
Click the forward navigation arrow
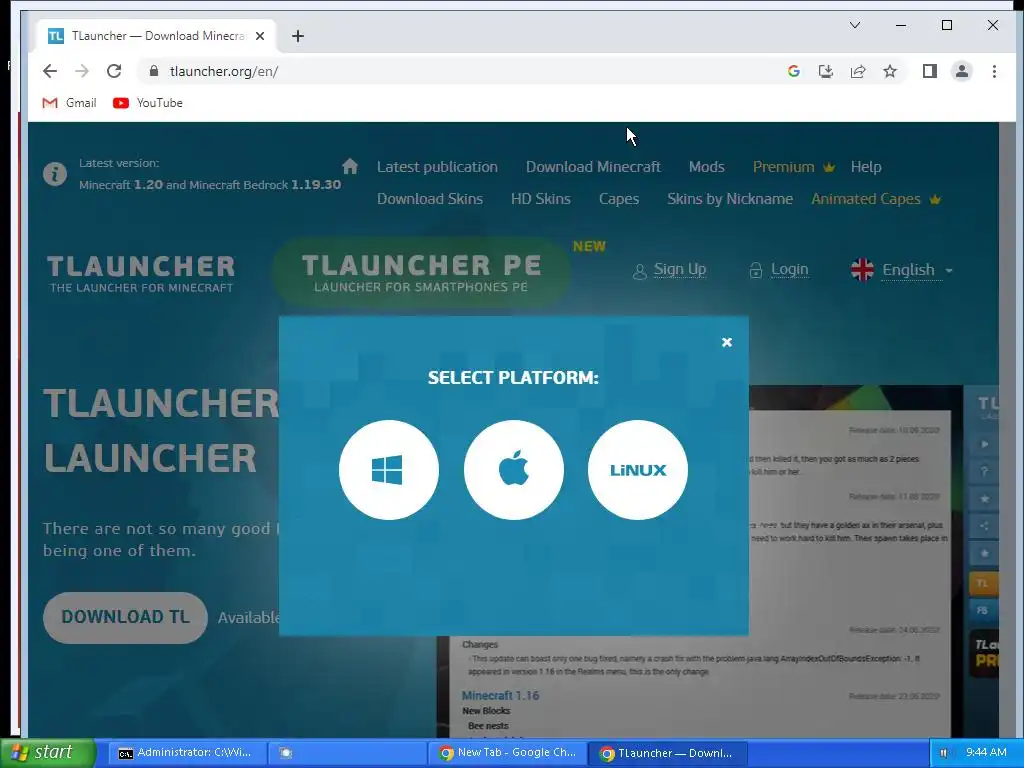[82, 71]
